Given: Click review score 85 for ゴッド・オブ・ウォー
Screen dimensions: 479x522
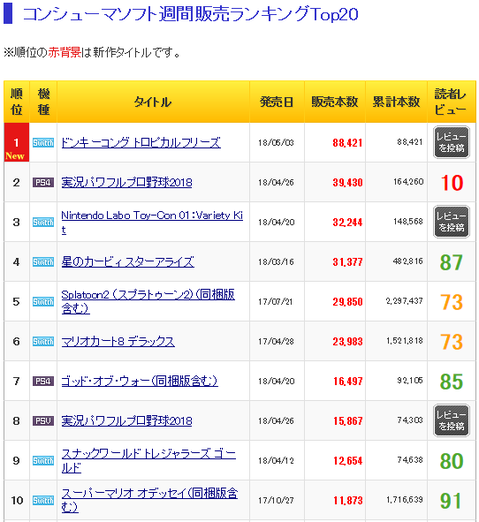Looking at the screenshot, I should pos(451,381).
